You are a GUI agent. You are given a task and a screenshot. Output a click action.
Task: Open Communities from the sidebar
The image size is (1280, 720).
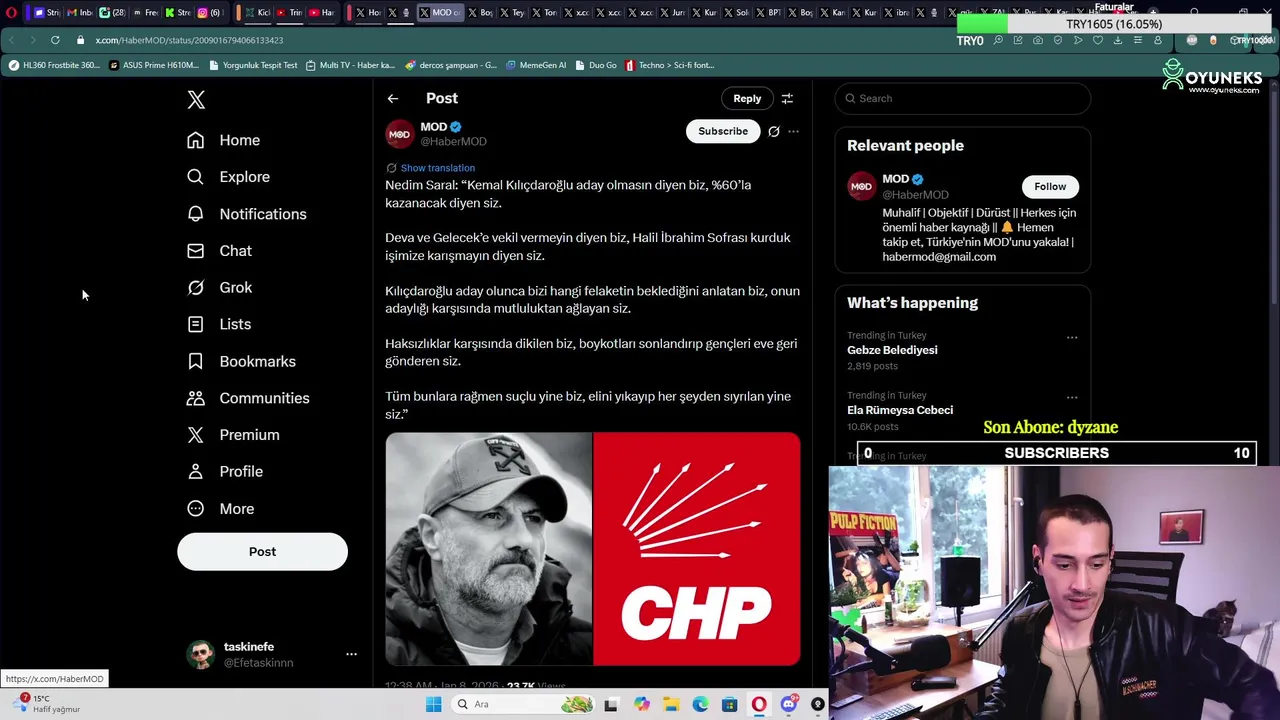[248, 398]
